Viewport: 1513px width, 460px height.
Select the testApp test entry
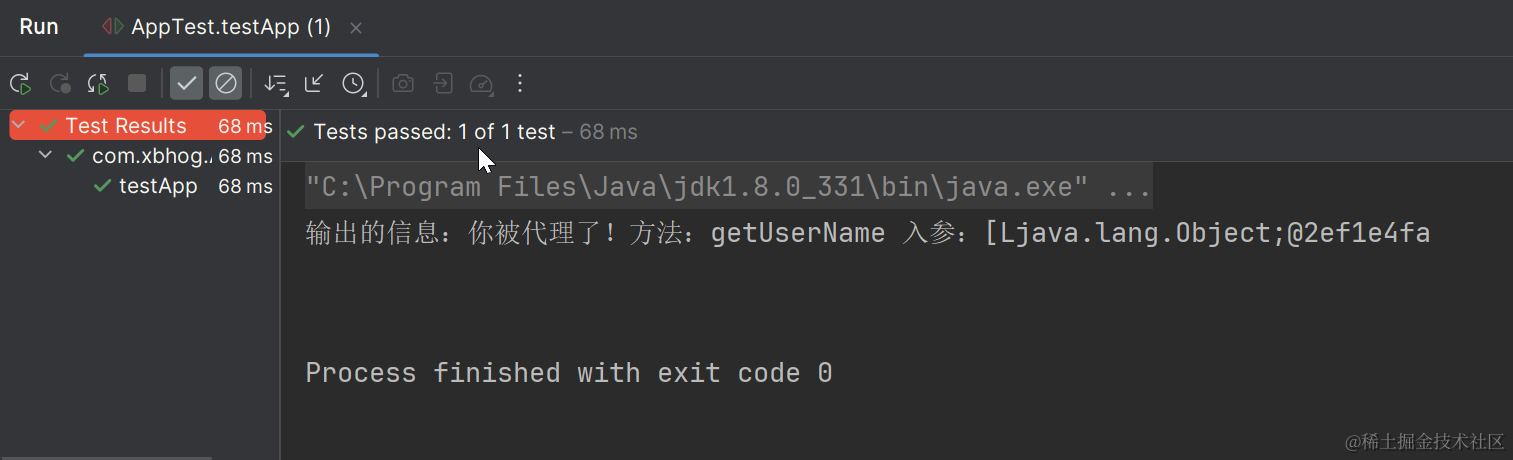click(x=158, y=186)
